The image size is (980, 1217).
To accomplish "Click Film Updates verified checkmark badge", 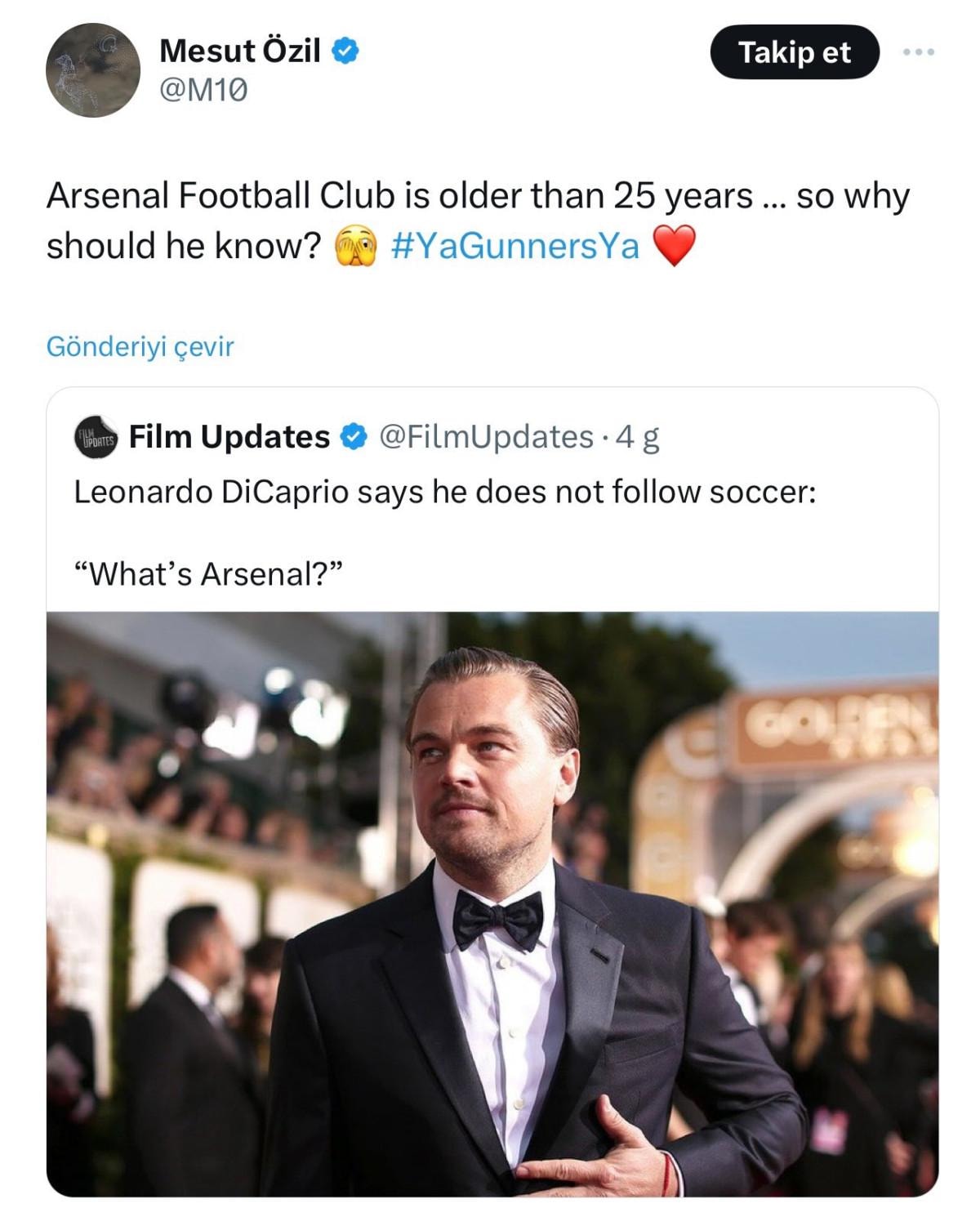I will tap(353, 437).
